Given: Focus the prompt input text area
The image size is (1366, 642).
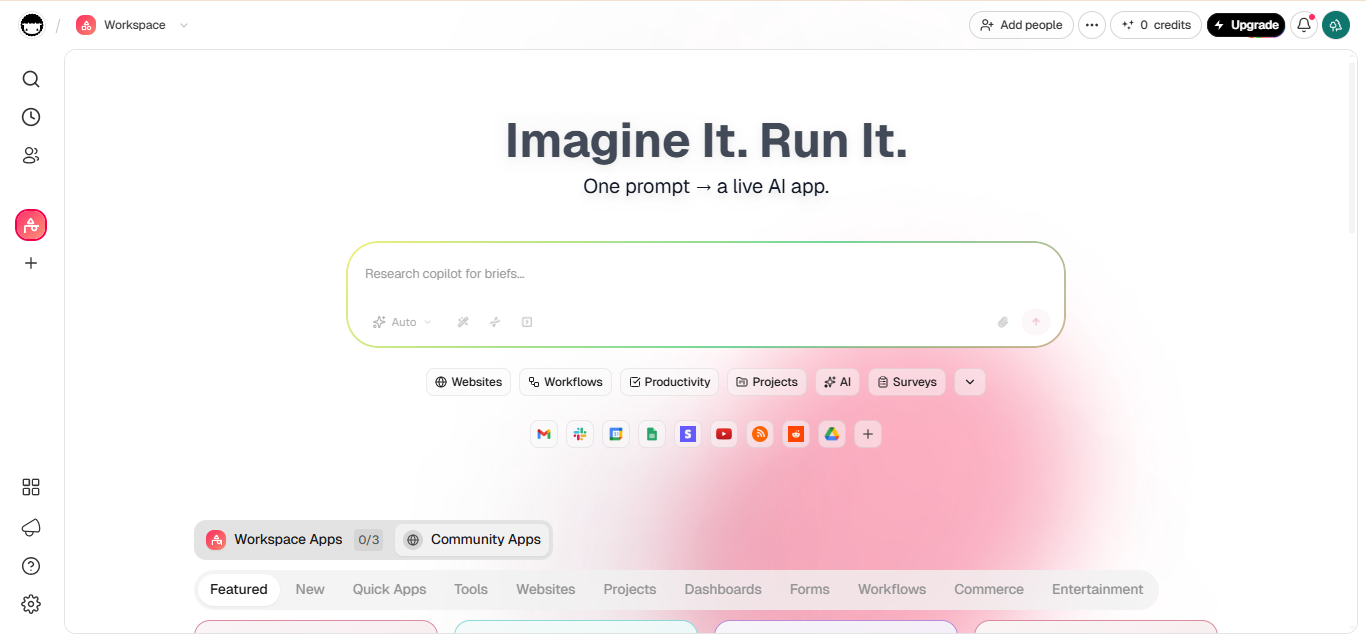Looking at the screenshot, I should click(706, 274).
